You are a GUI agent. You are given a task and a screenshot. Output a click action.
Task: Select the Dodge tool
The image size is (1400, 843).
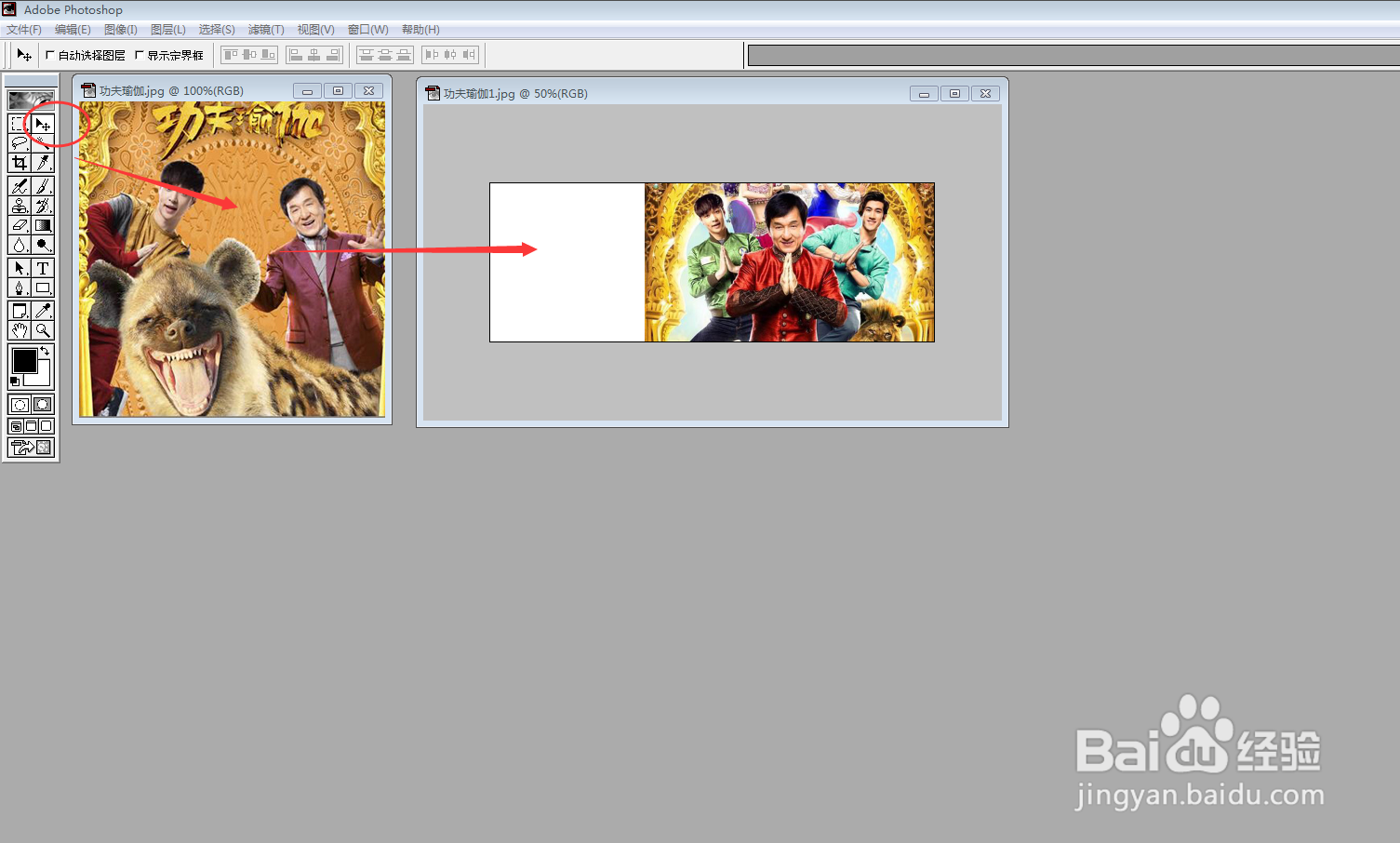point(43,245)
